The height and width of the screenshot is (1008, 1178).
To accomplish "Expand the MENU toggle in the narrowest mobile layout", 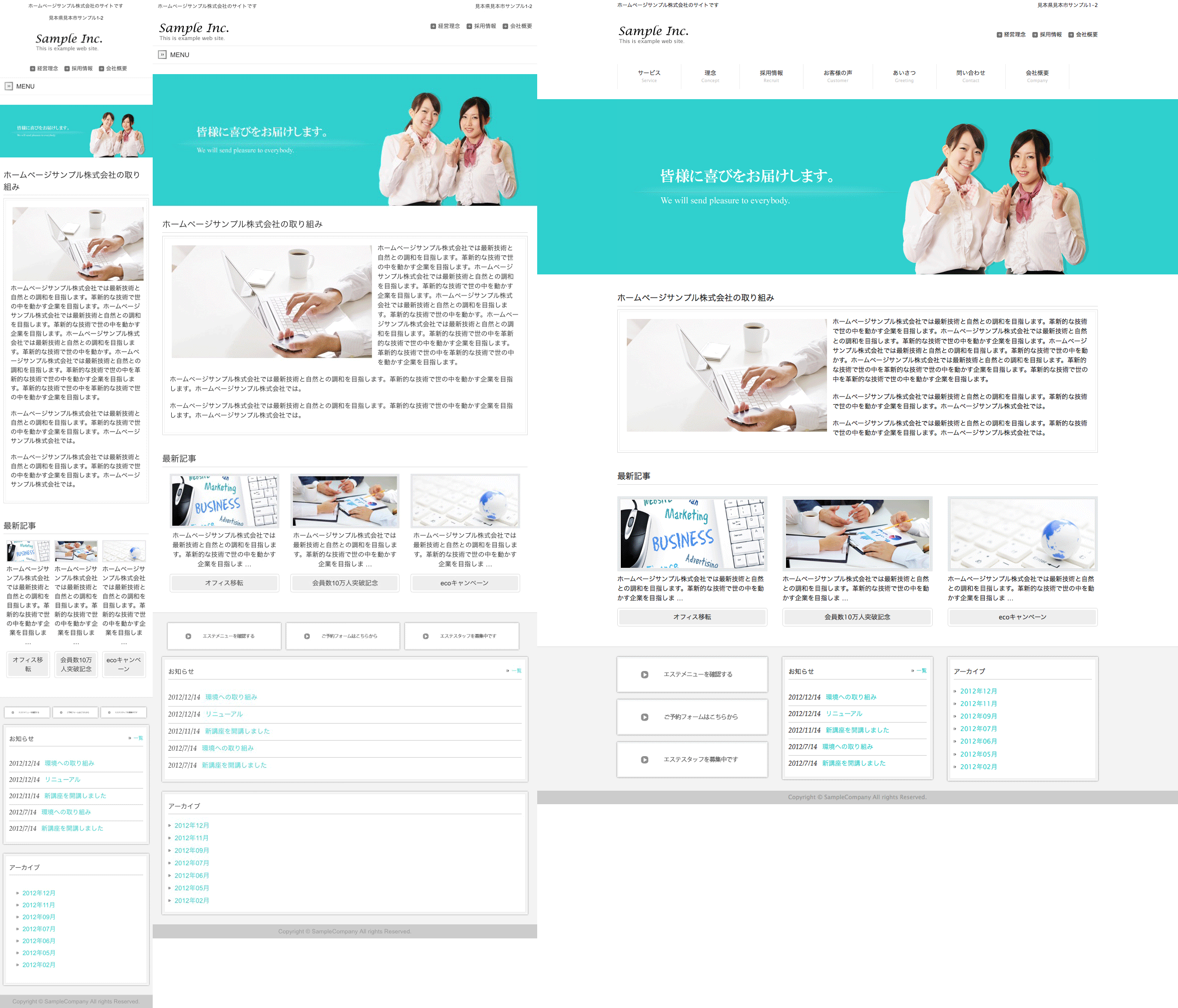I will coord(25,87).
